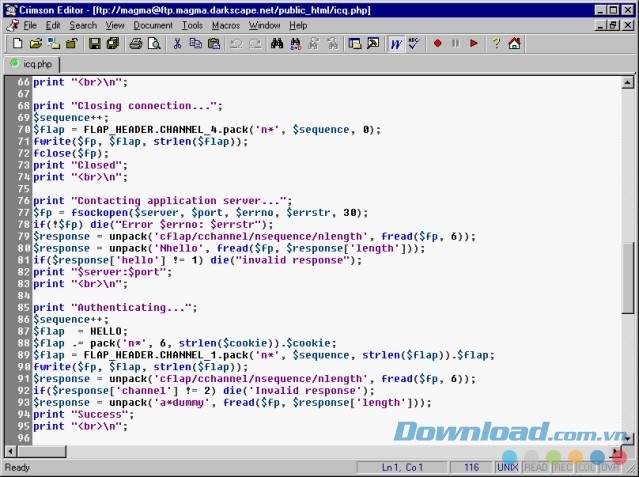Click the UNIX file format status indicator
The height and width of the screenshot is (477, 639).
click(507, 467)
